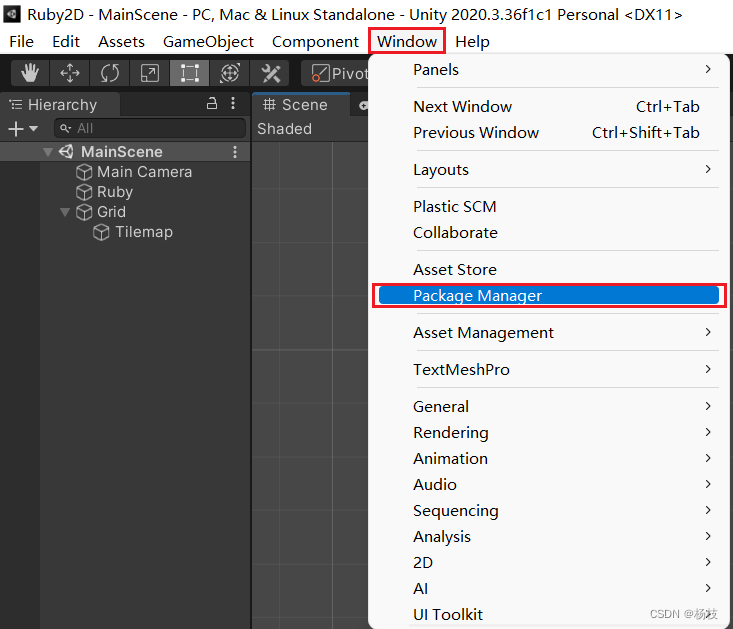Open the Component menu

click(315, 42)
